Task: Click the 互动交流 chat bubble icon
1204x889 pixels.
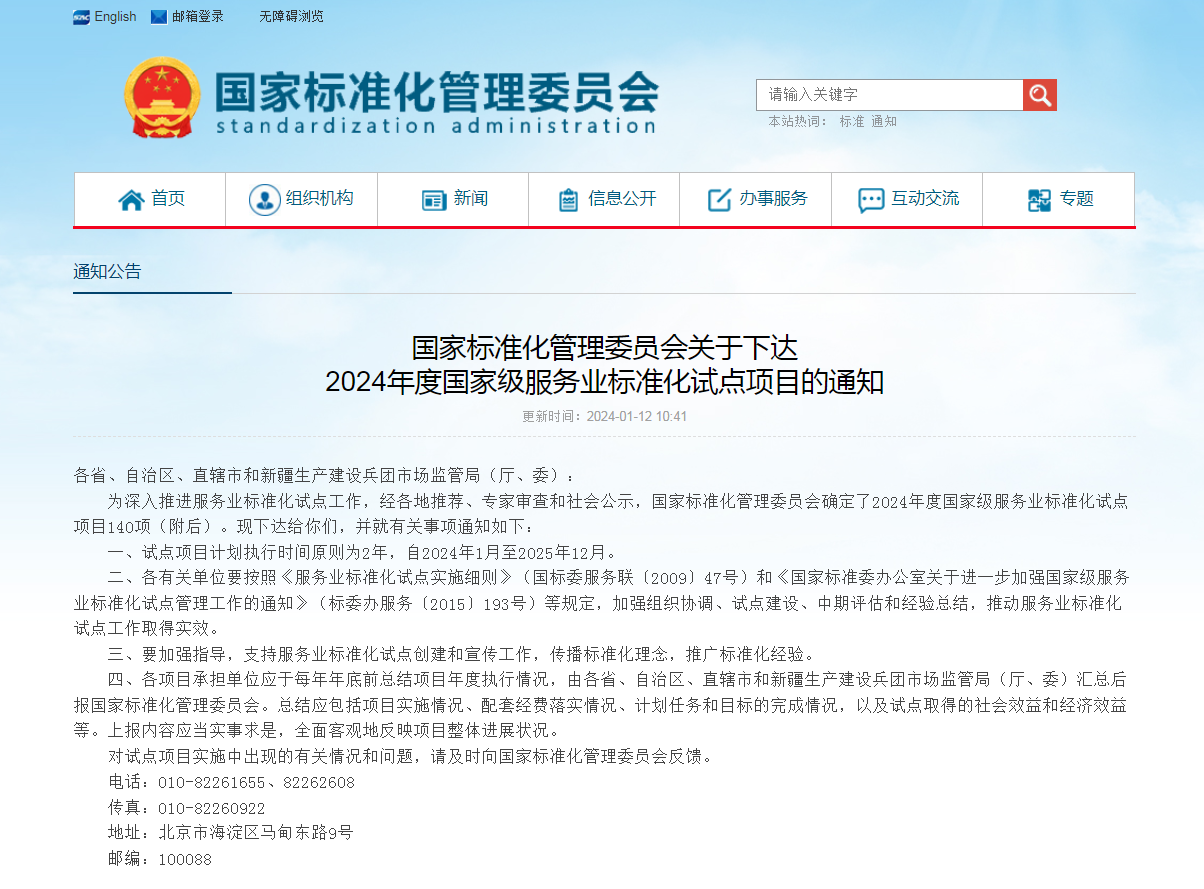Action: point(870,200)
